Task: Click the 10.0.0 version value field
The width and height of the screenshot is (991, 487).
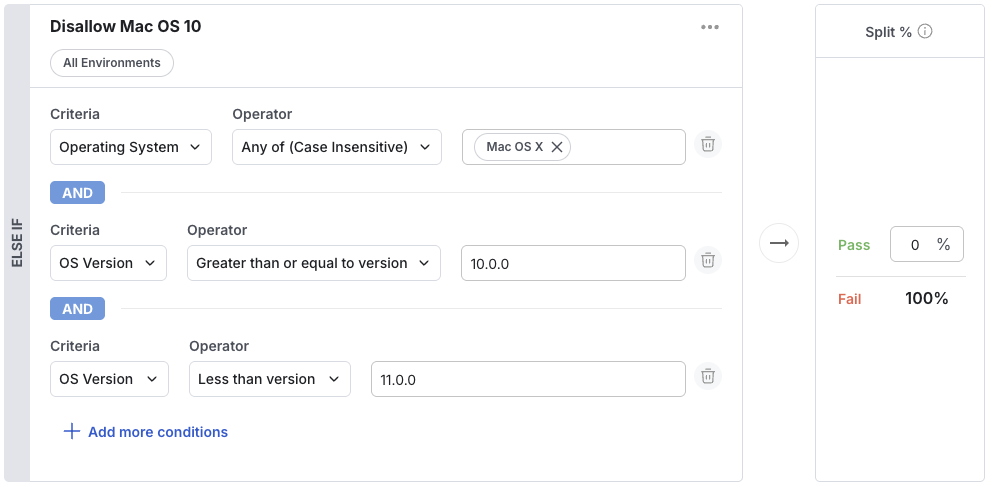Action: (573, 263)
